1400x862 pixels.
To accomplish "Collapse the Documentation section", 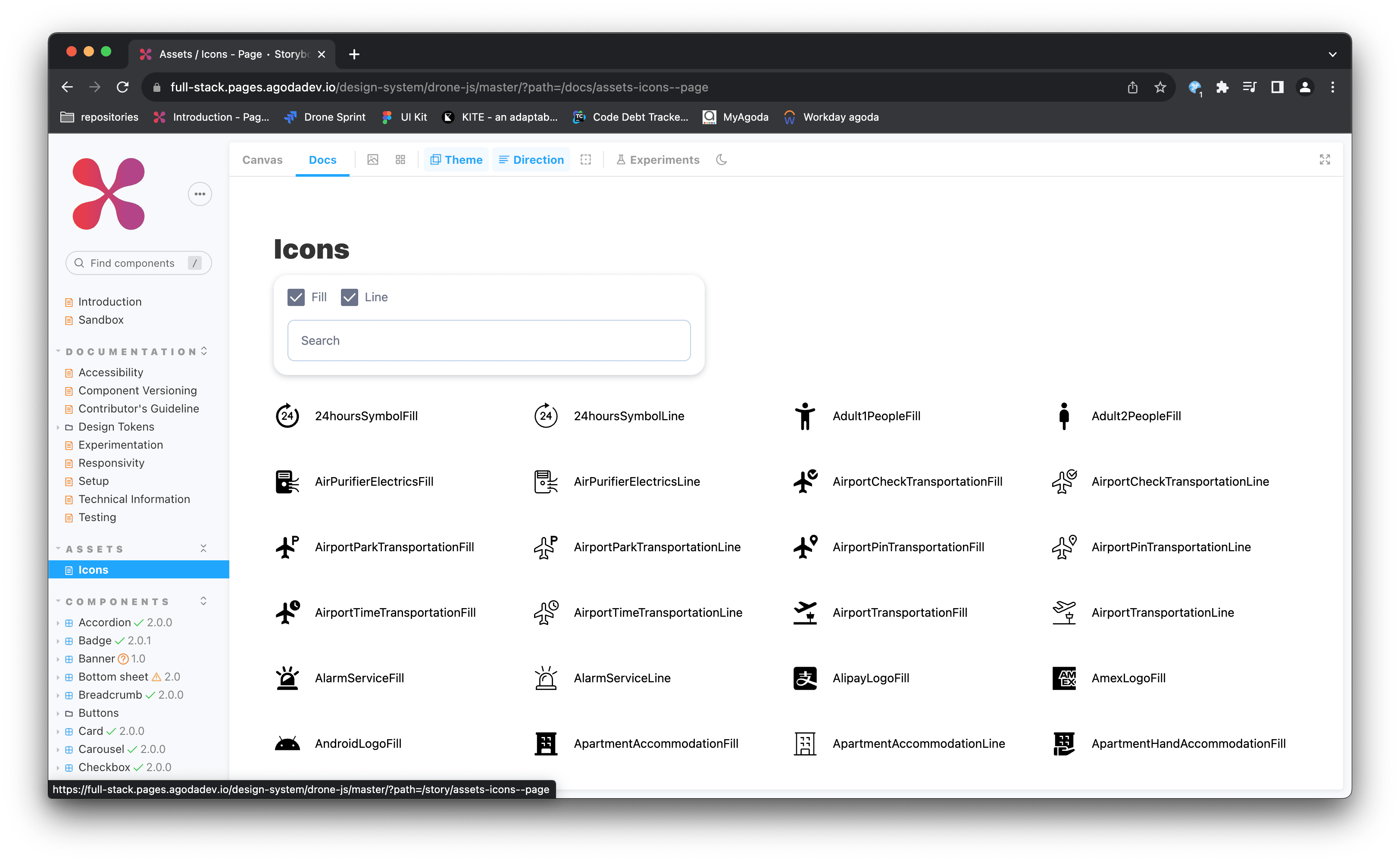I will 131,351.
